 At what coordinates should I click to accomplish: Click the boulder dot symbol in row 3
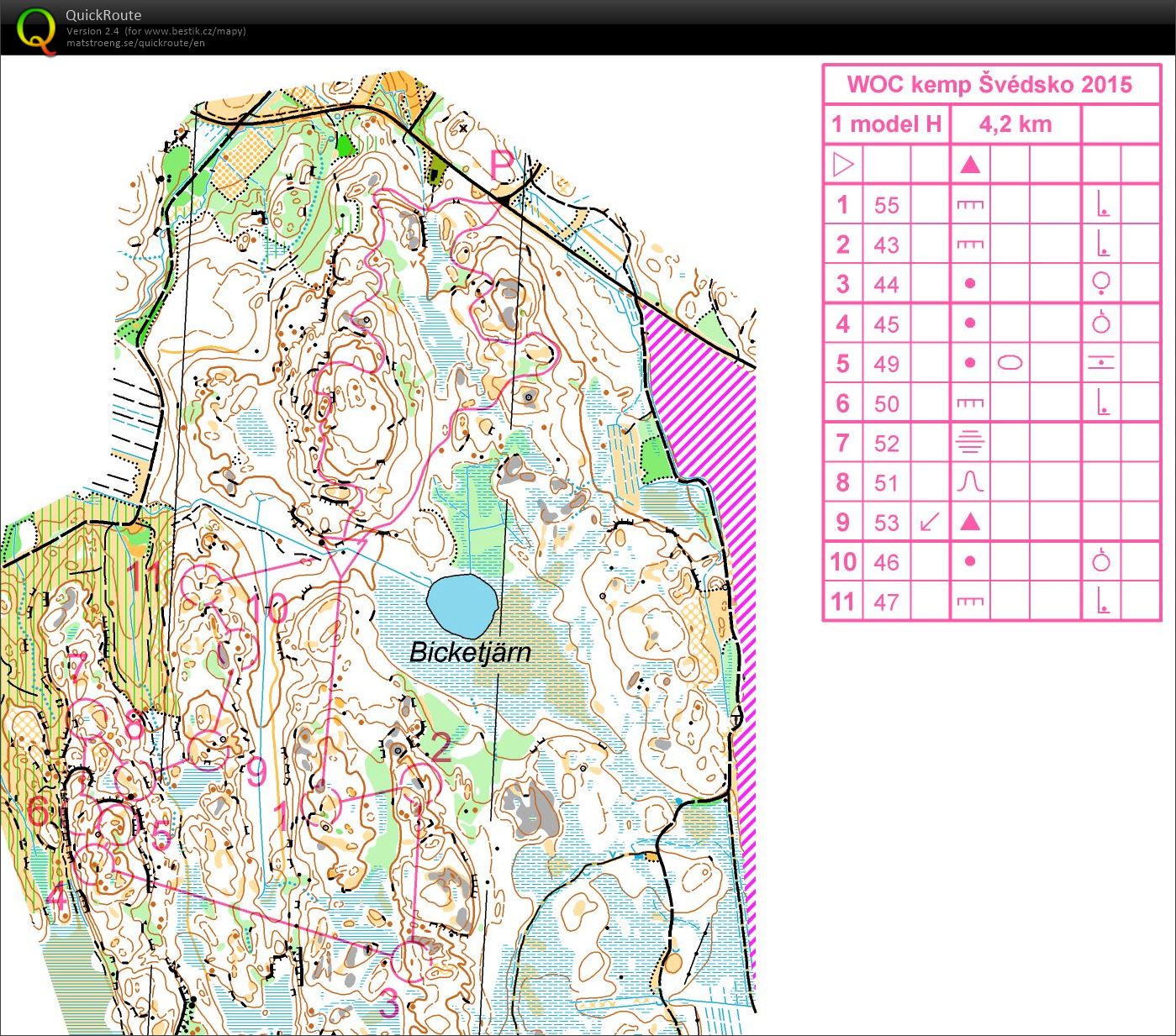click(970, 284)
